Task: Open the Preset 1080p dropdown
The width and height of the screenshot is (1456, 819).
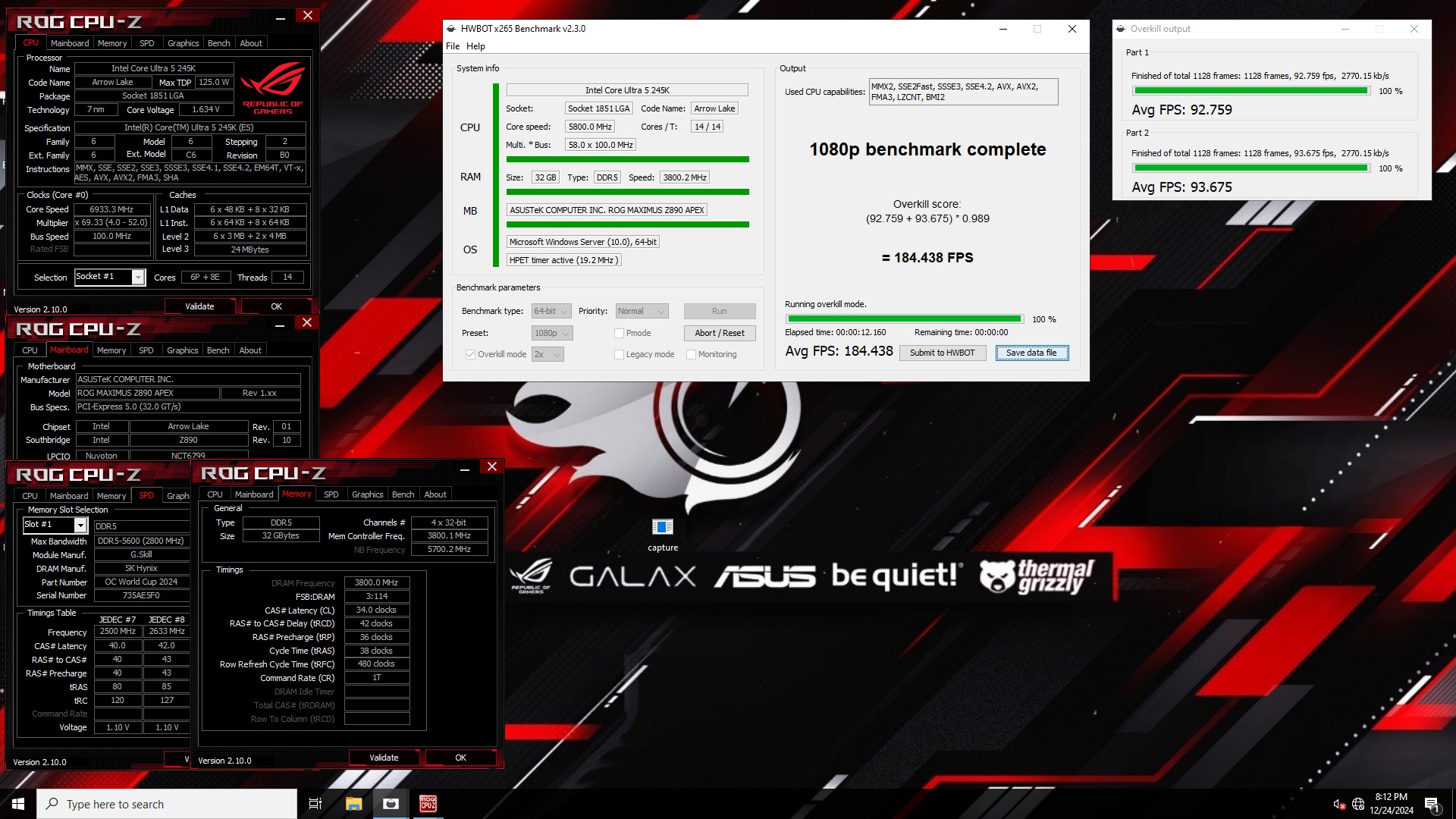Action: [552, 333]
